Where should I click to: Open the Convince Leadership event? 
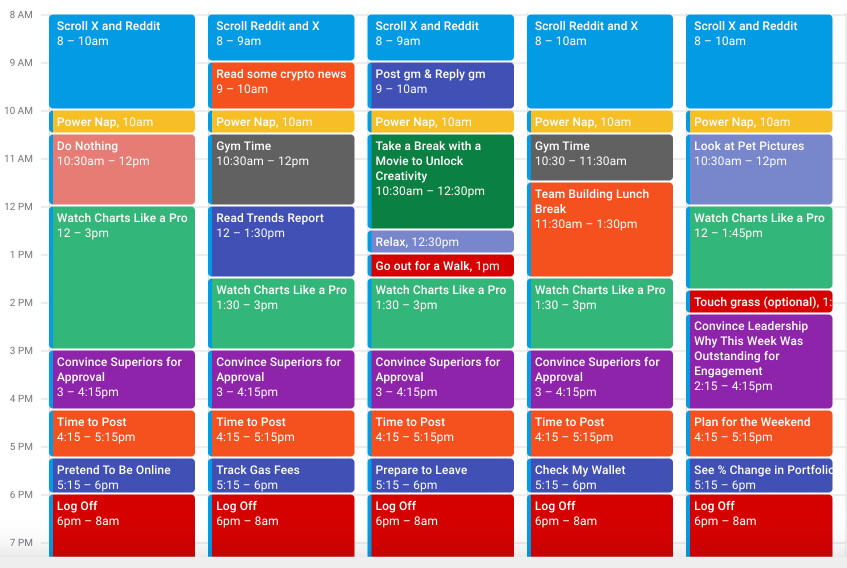(x=759, y=361)
